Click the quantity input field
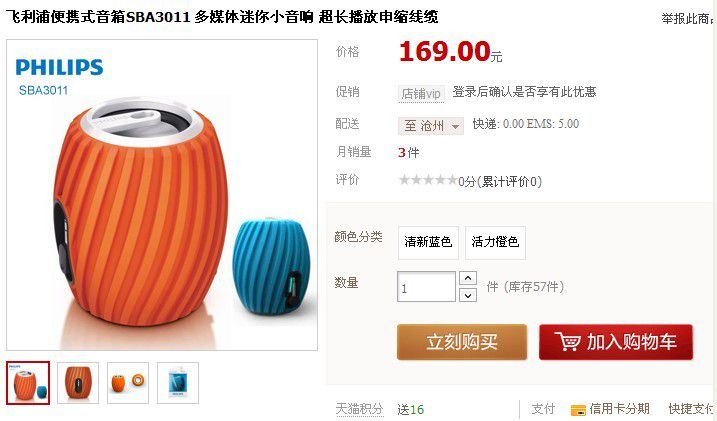717x421 pixels. pos(426,287)
